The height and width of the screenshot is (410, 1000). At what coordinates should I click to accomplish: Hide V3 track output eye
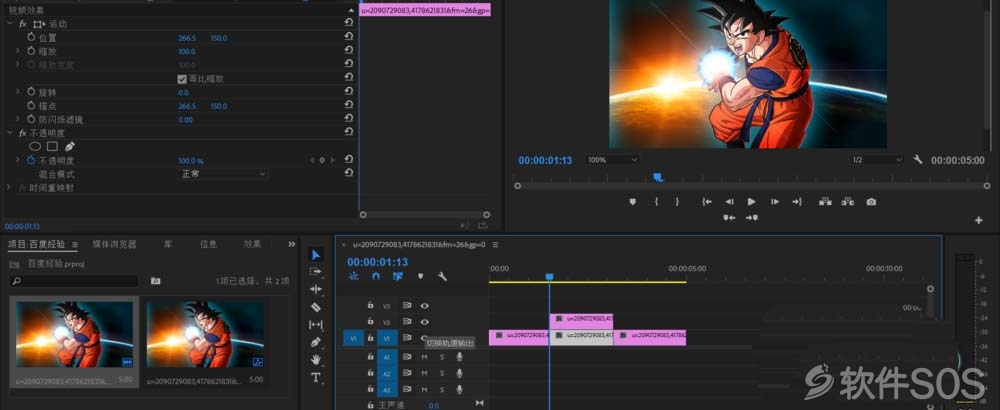point(425,306)
